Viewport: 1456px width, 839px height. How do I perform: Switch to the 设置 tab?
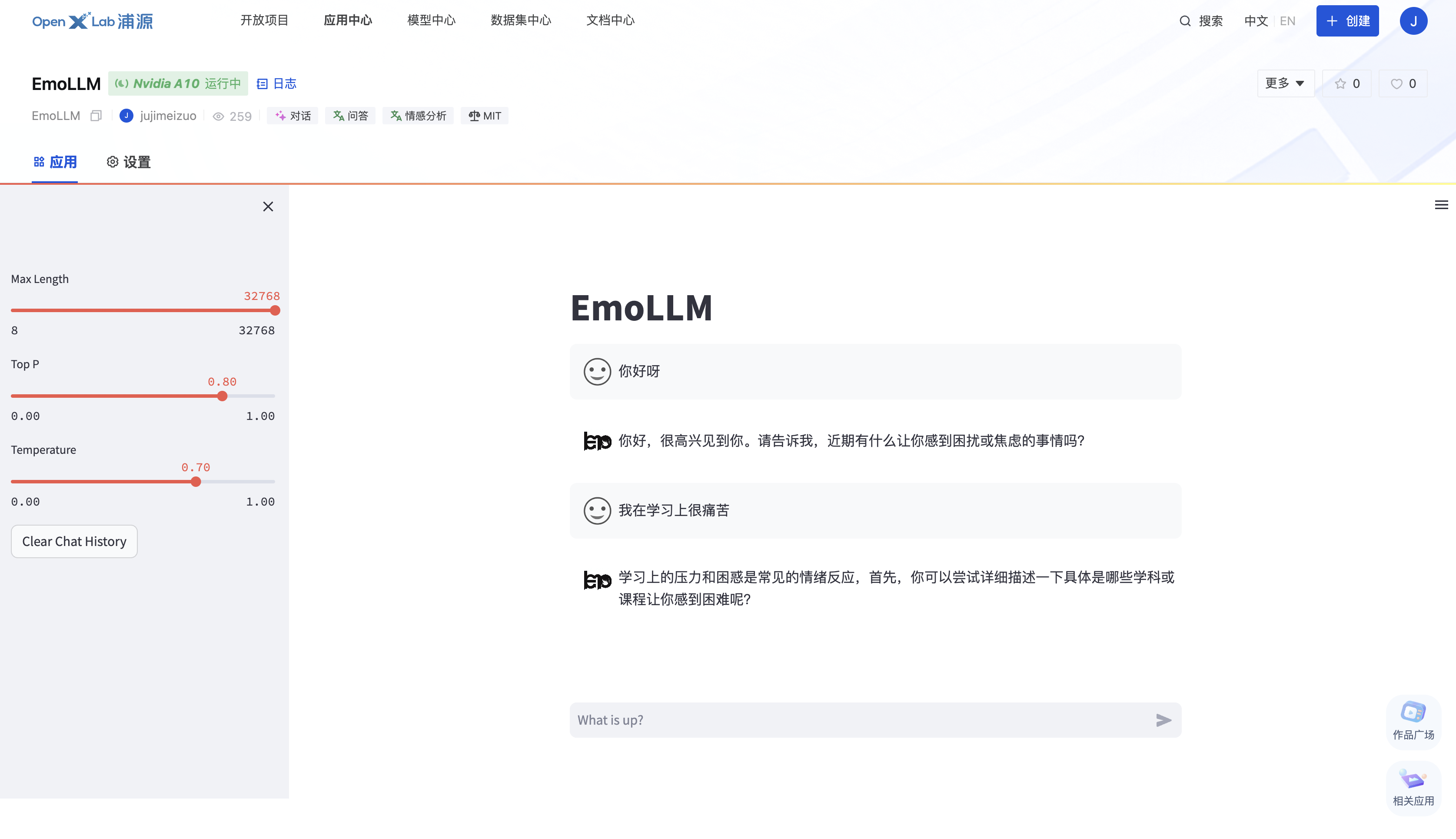(x=129, y=163)
